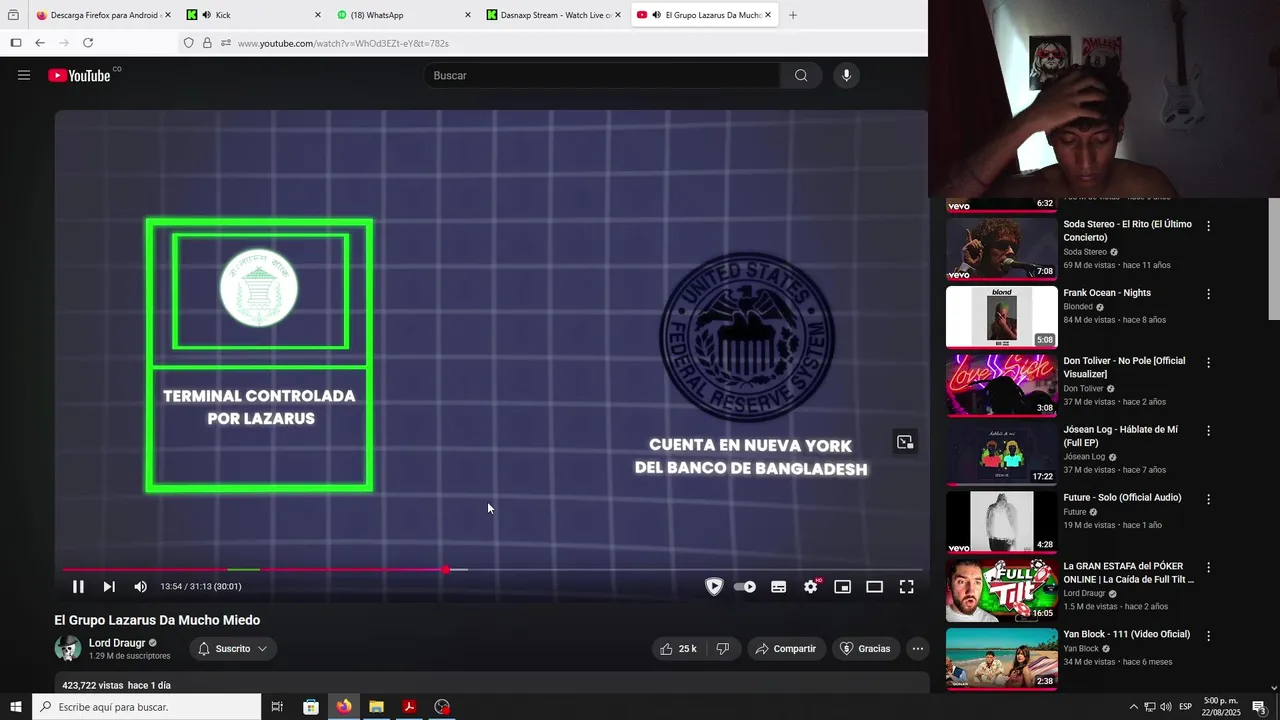Viewport: 1280px width, 720px height.
Task: Click the Lord Draugr channel avatar
Action: coord(68,648)
